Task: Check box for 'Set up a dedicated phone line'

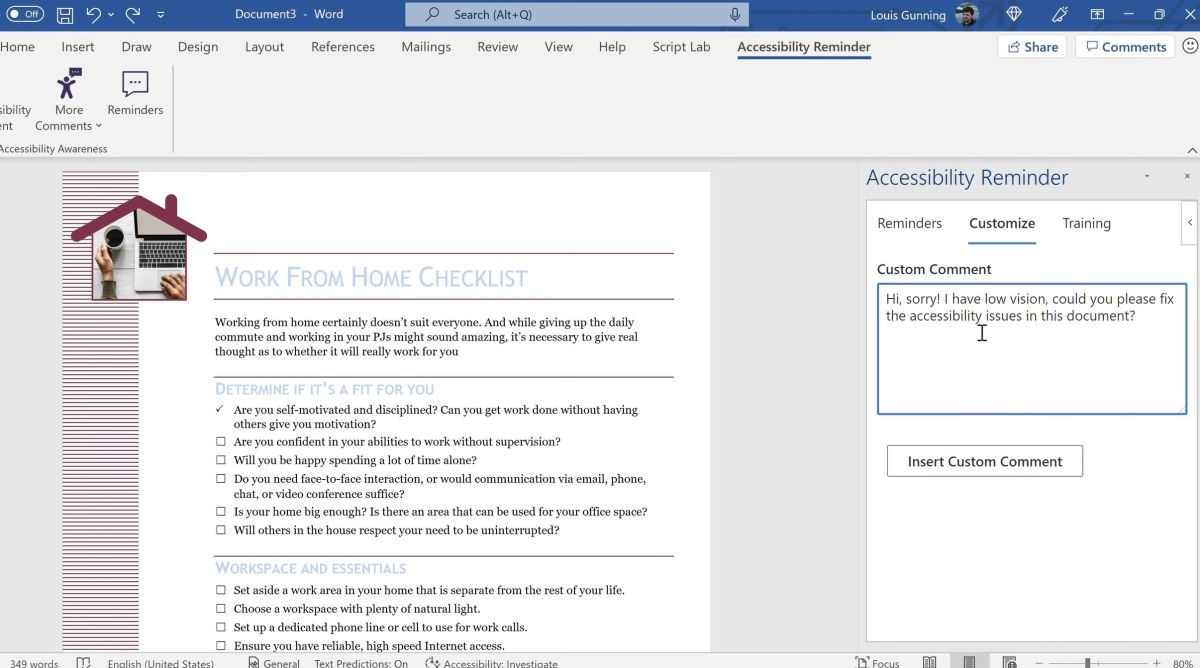Action: [x=221, y=628]
